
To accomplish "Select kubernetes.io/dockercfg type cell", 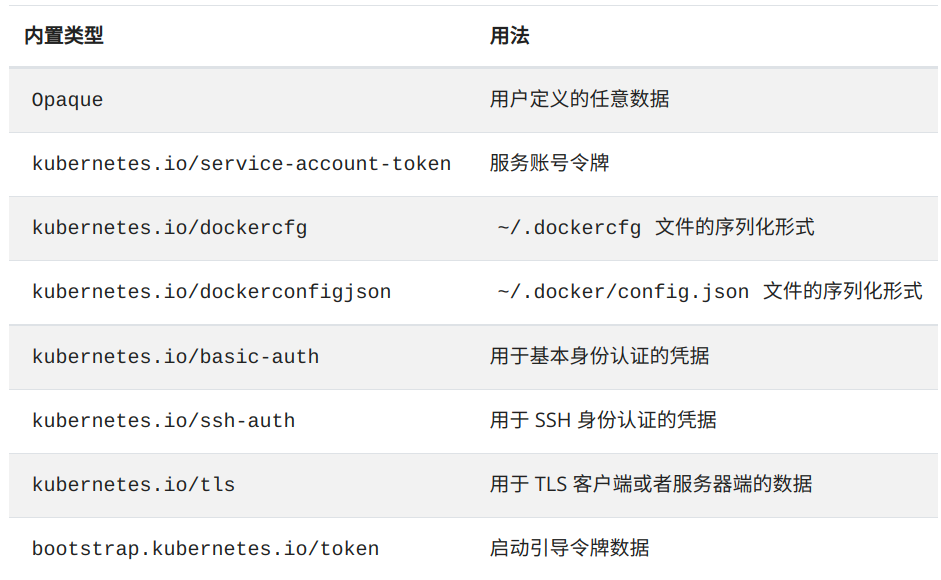I will [x=169, y=228].
